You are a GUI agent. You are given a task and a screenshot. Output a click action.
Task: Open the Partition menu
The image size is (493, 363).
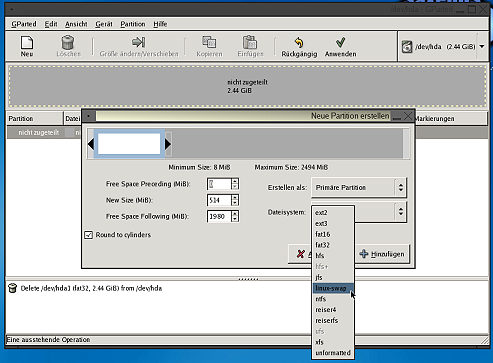pos(133,24)
